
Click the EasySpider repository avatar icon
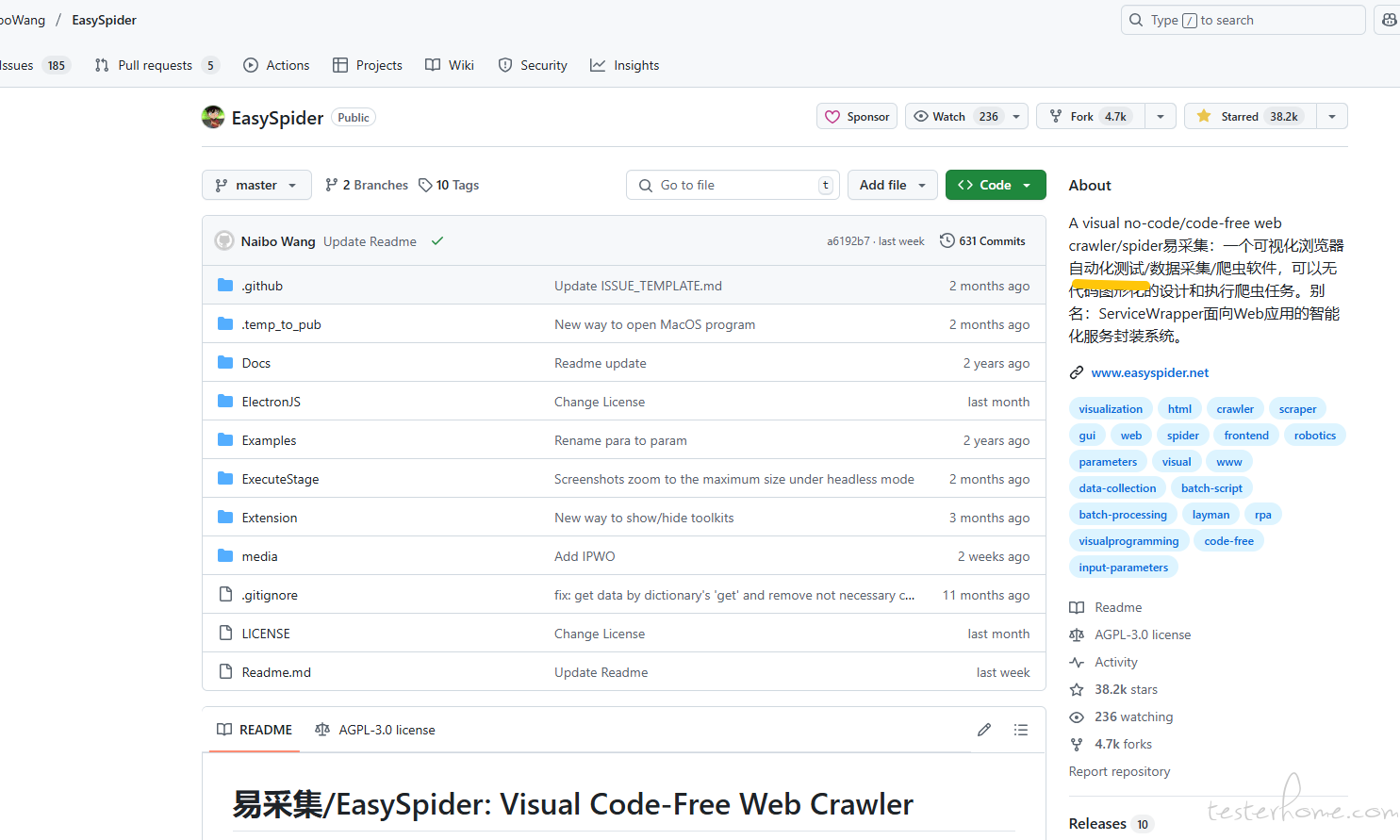click(x=213, y=117)
